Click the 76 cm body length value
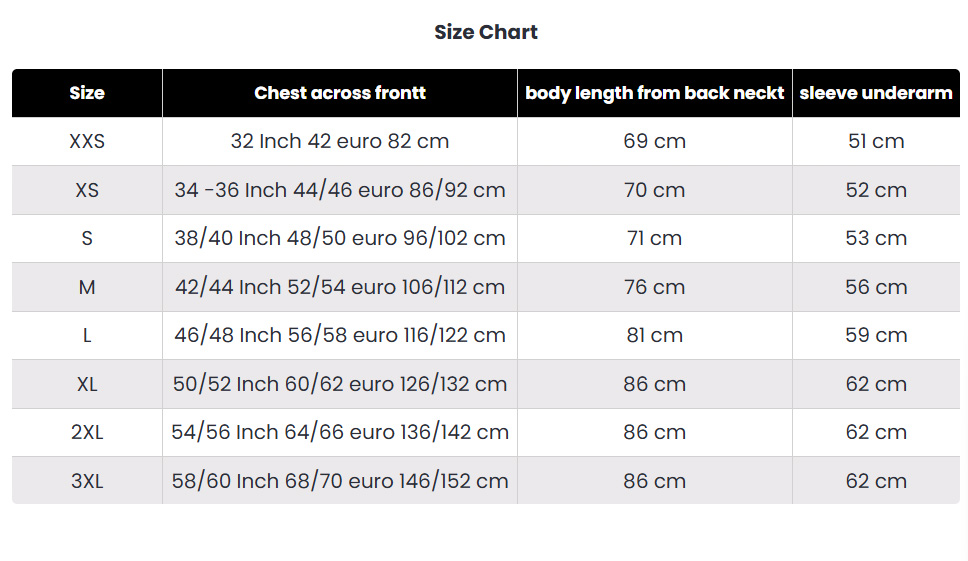968x561 pixels. tap(655, 287)
